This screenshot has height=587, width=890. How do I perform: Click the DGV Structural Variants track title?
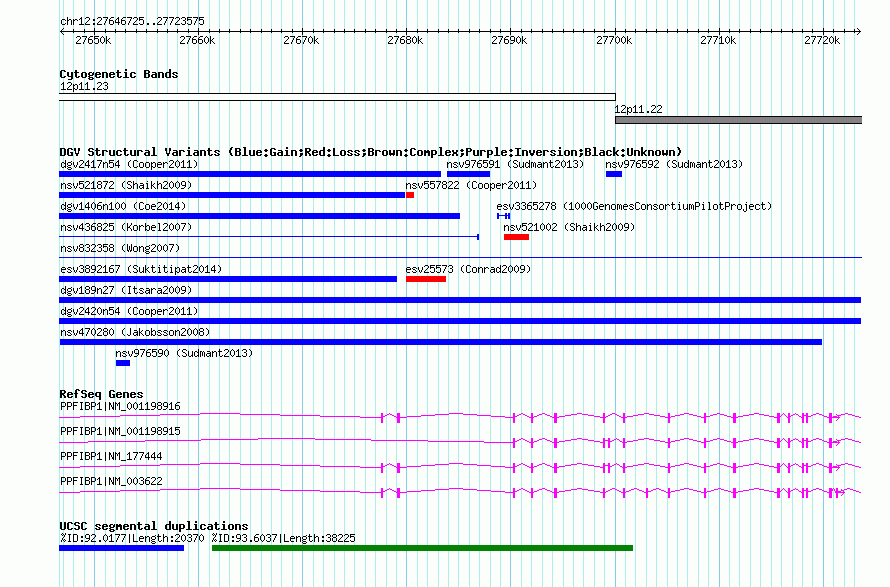click(x=370, y=152)
